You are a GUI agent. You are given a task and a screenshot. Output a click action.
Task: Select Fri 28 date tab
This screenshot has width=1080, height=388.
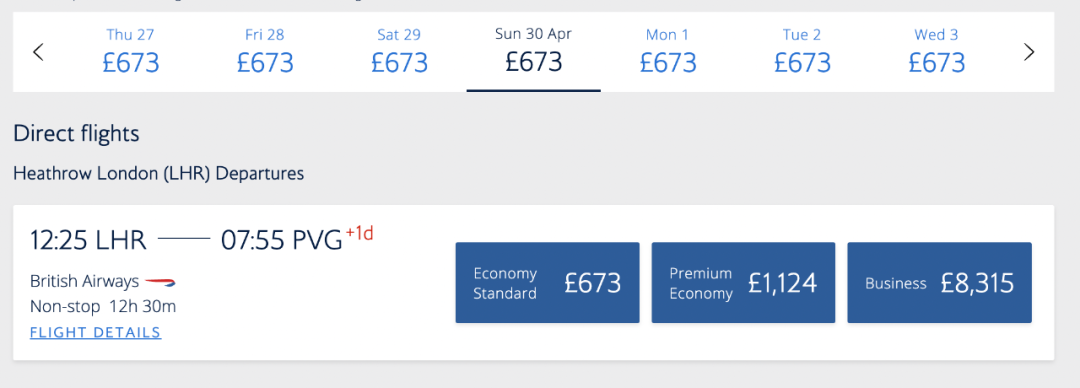[265, 52]
